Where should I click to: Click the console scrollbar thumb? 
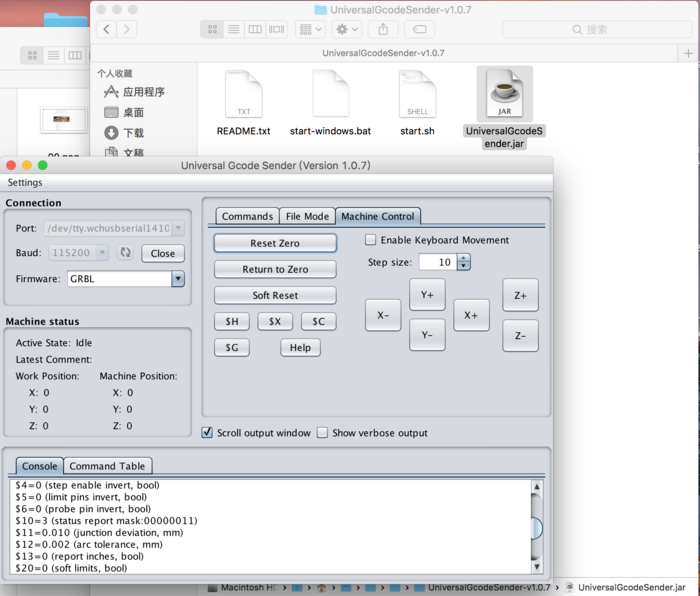537,529
